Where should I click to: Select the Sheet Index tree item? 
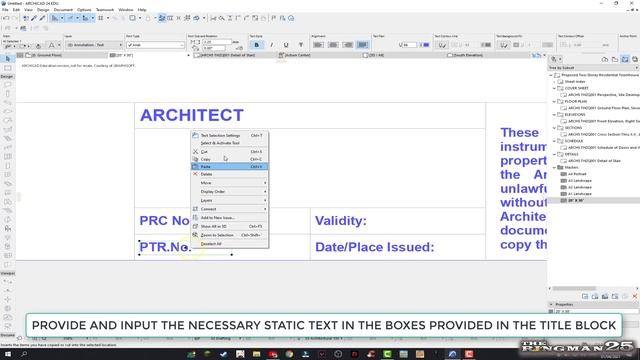click(575, 82)
